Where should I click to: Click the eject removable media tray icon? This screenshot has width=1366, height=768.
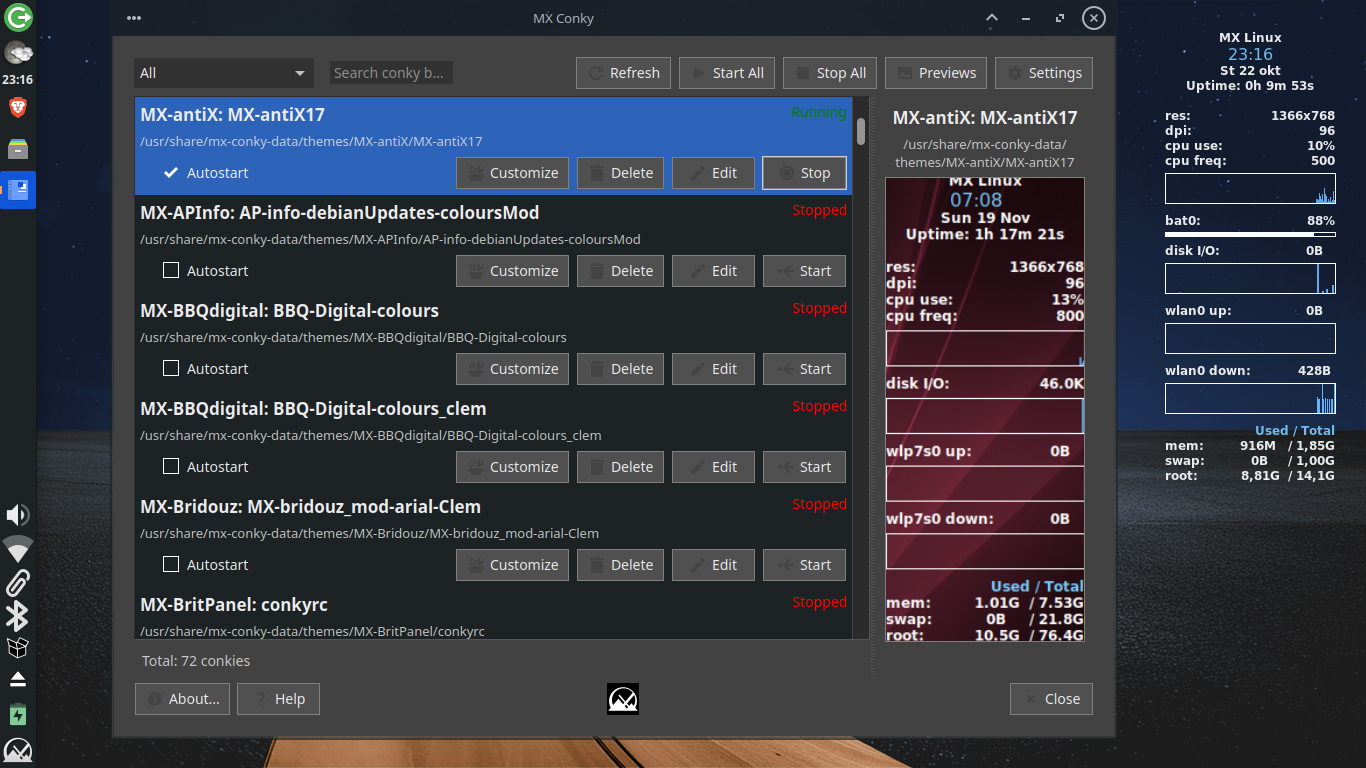coord(18,680)
